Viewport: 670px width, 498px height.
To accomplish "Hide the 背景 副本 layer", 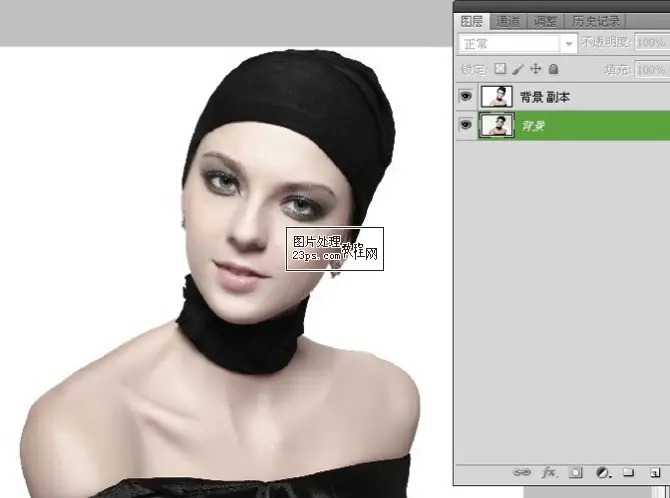I will pyautogui.click(x=466, y=97).
